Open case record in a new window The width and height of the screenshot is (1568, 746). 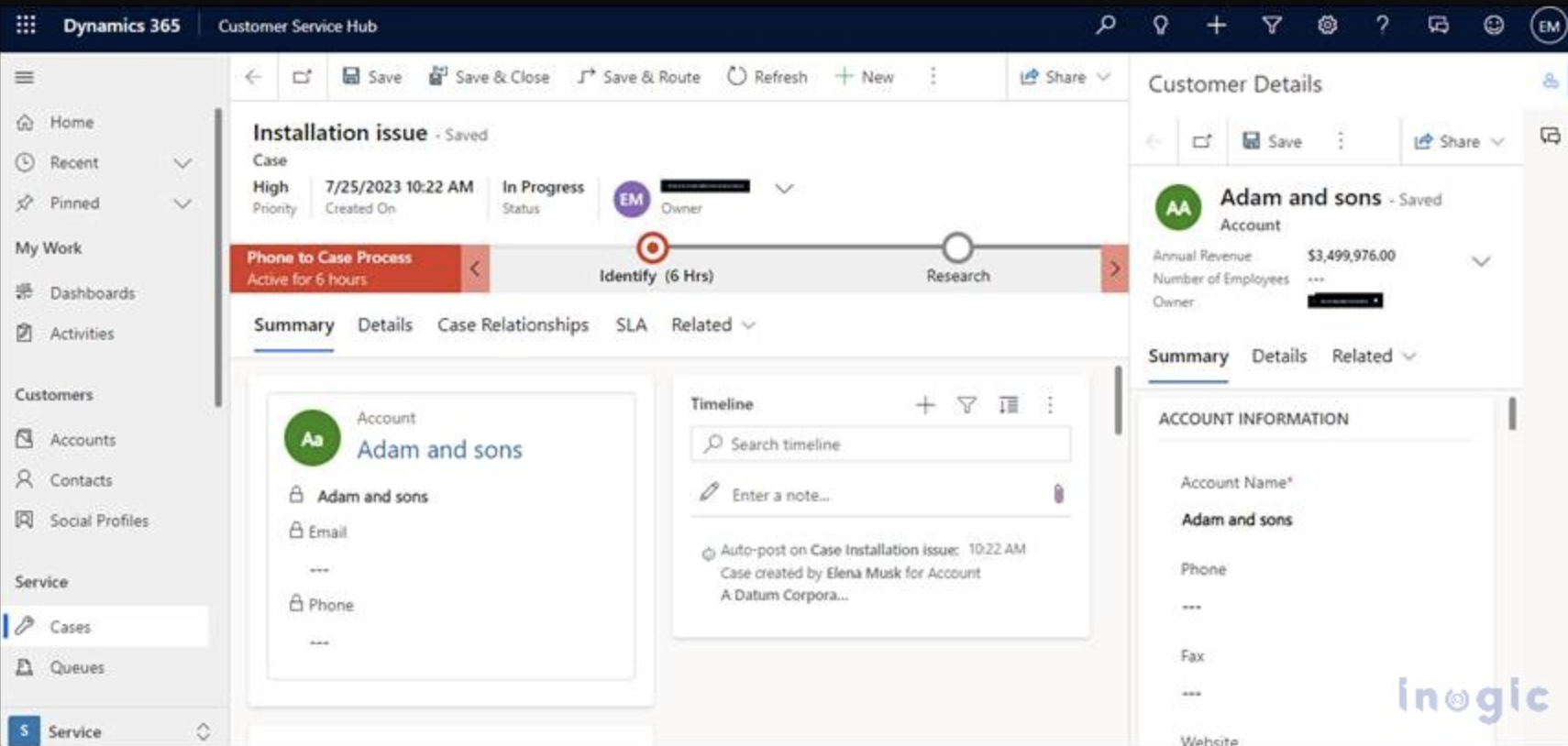click(302, 77)
